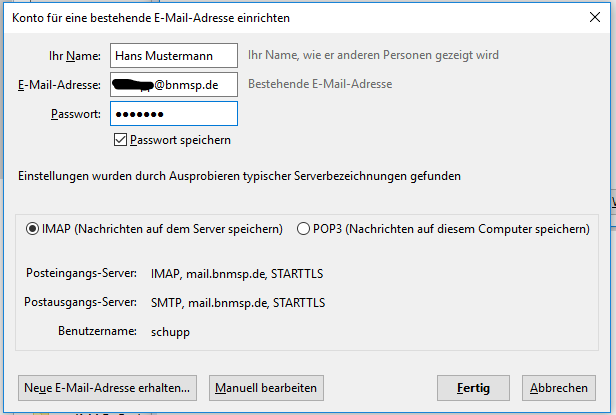Click the Postausgangs-Server SMTP mail.bnmsp.de entry
The height and width of the screenshot is (415, 616).
pos(238,303)
